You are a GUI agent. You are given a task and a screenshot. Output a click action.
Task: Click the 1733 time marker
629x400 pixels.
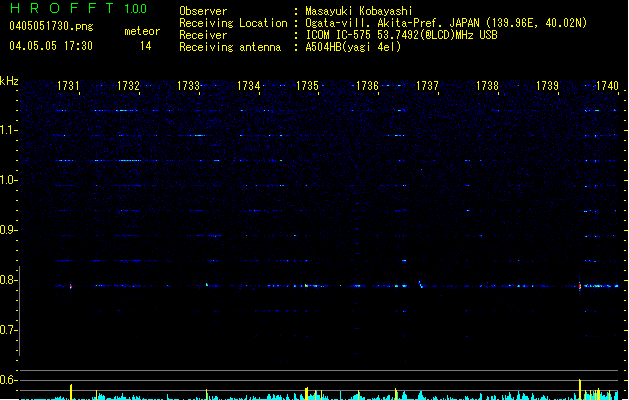click(188, 86)
